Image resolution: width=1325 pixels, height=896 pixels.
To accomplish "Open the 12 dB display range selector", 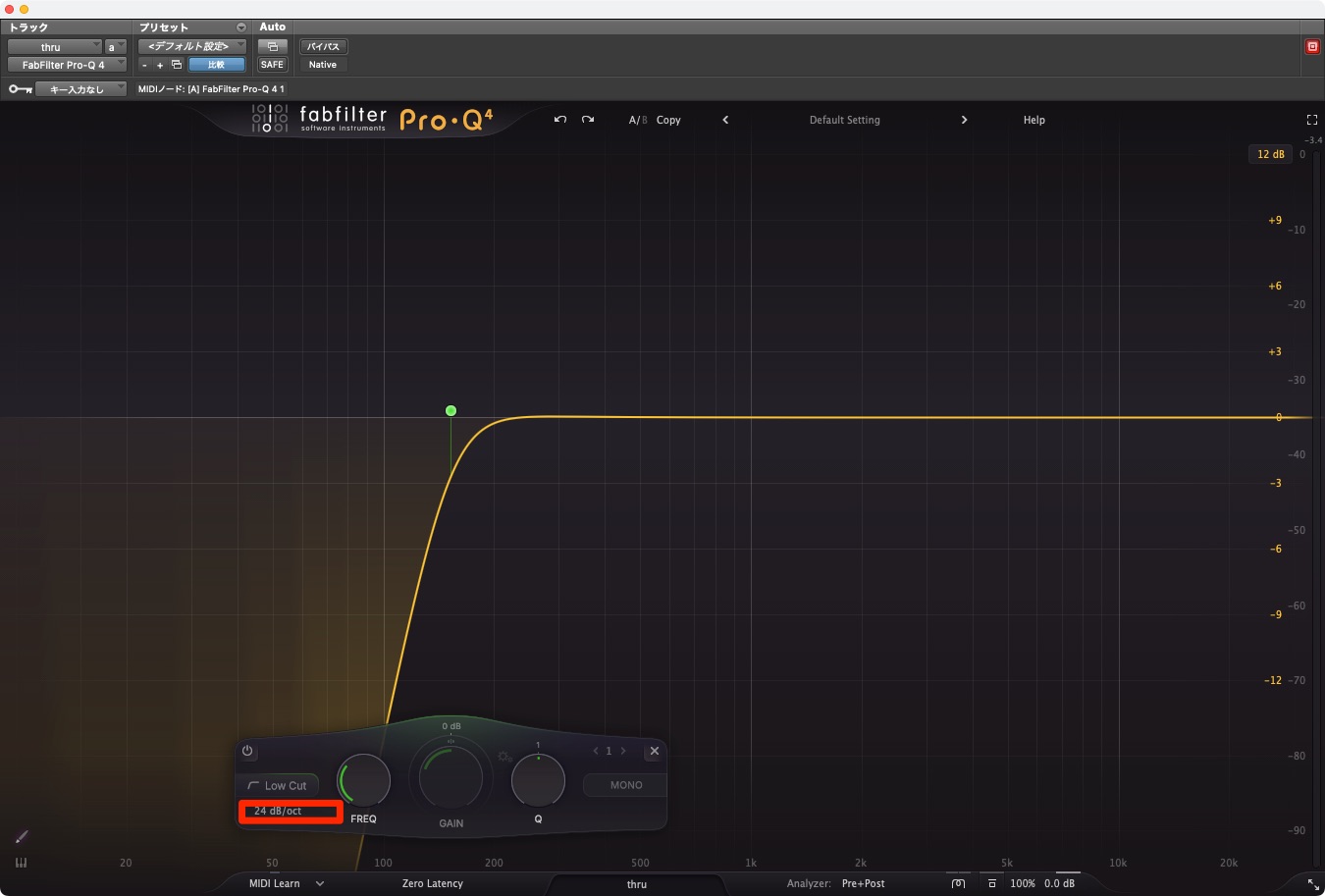I will click(x=1271, y=154).
